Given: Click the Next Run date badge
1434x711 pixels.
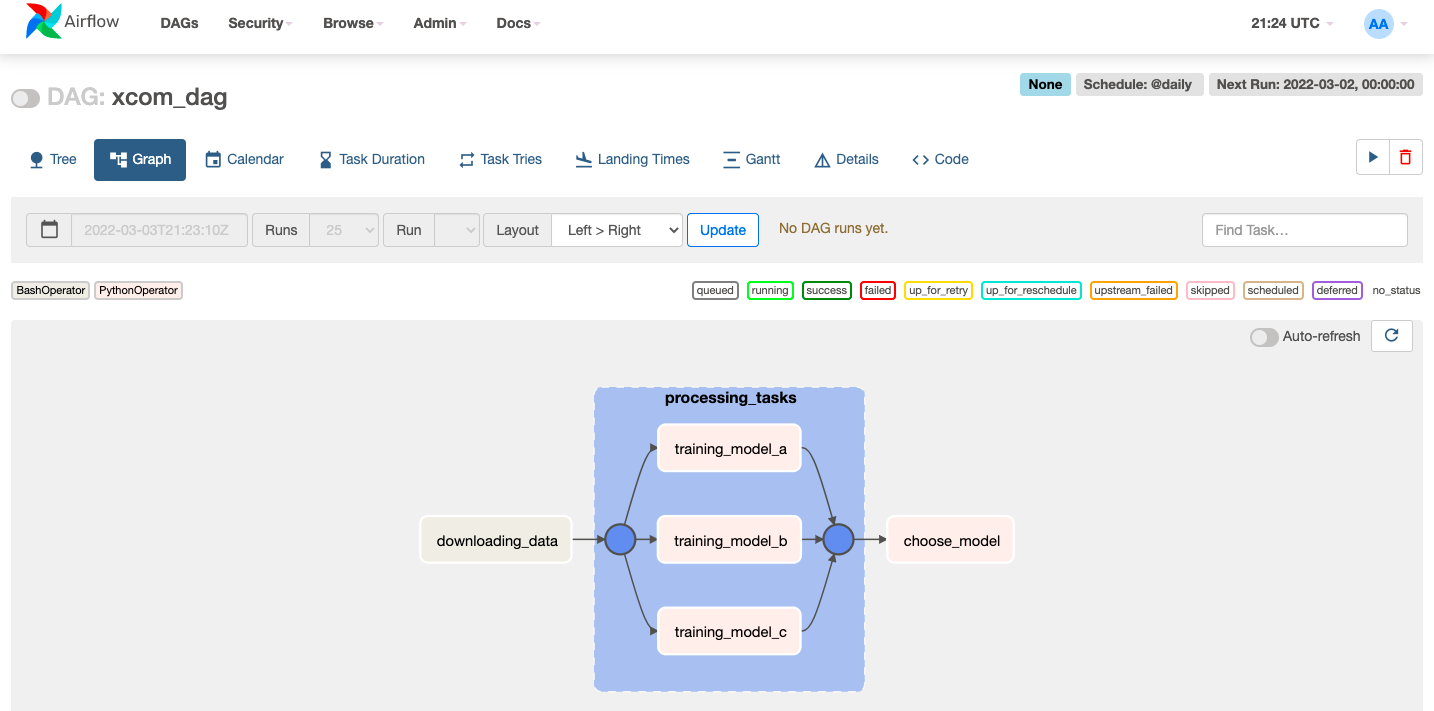Looking at the screenshot, I should [x=1316, y=84].
